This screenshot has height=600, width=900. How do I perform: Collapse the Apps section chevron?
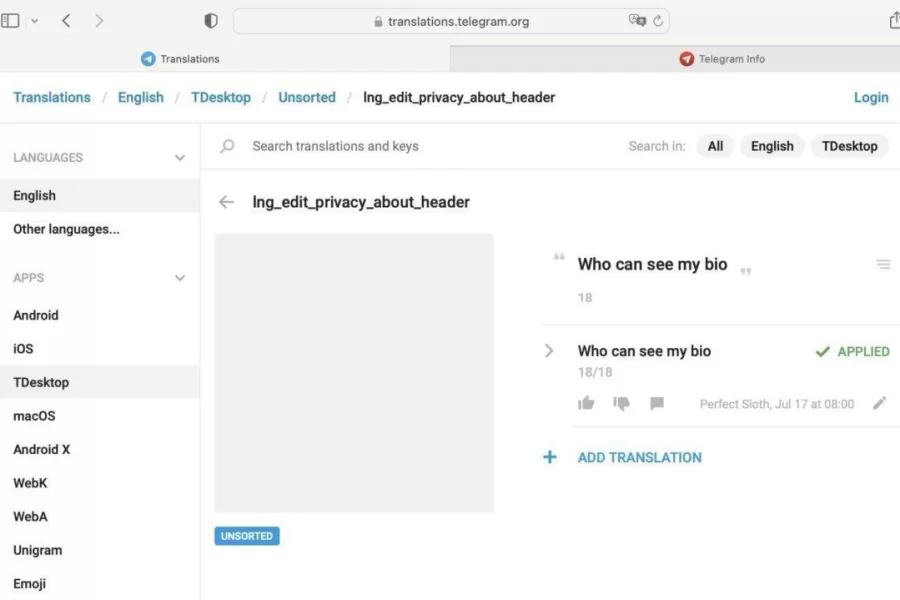[x=180, y=278]
